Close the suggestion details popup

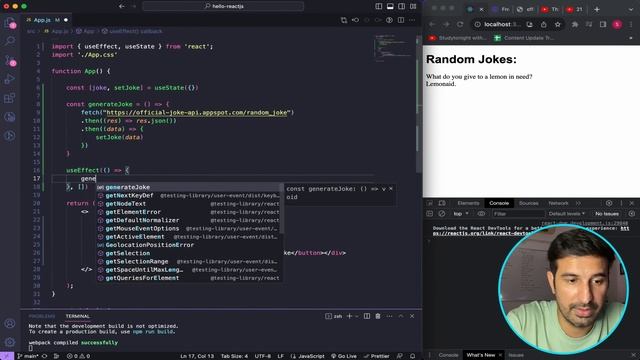pos(391,189)
